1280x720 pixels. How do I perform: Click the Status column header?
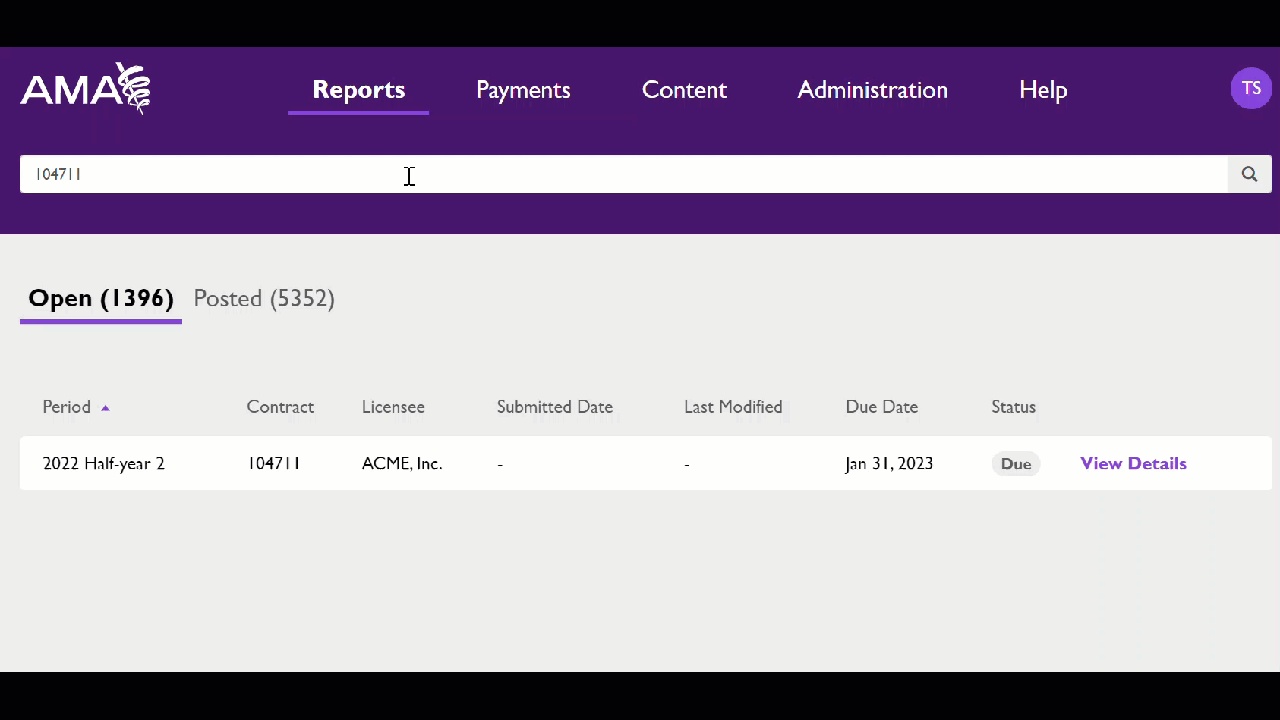pyautogui.click(x=1013, y=407)
